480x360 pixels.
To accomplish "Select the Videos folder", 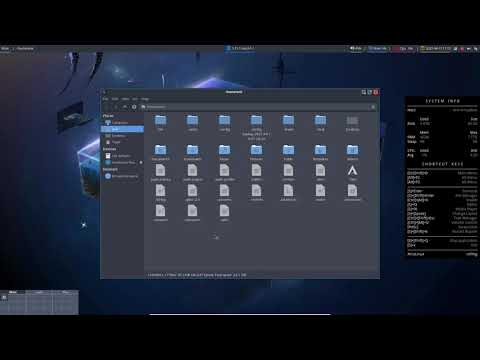I will (352, 153).
